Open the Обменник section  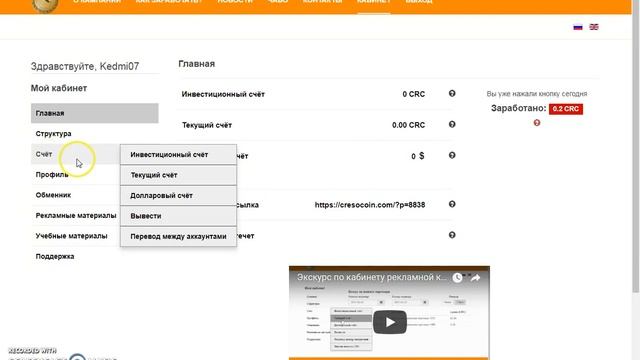(x=76, y=195)
